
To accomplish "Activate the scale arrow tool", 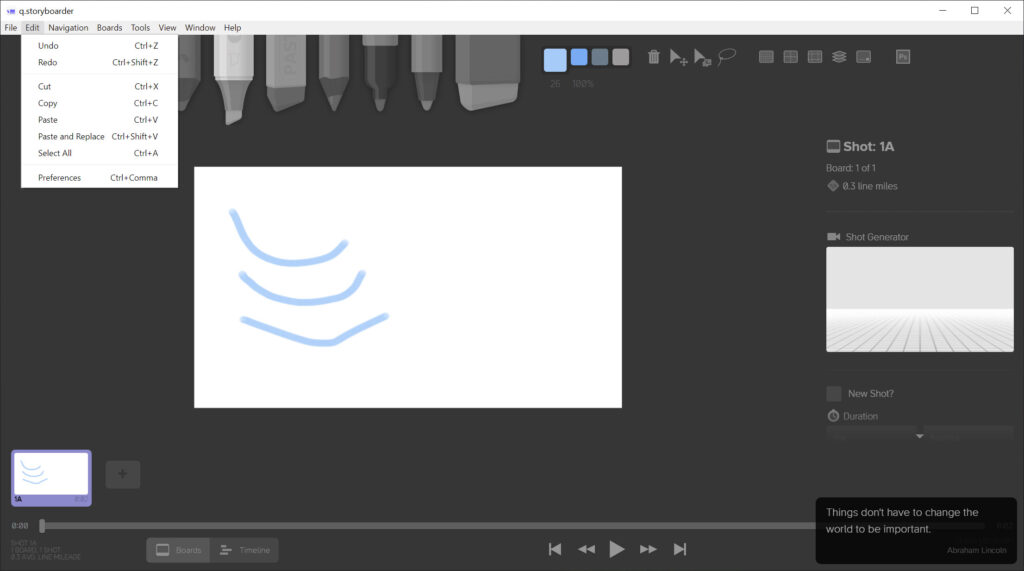I will 702,57.
